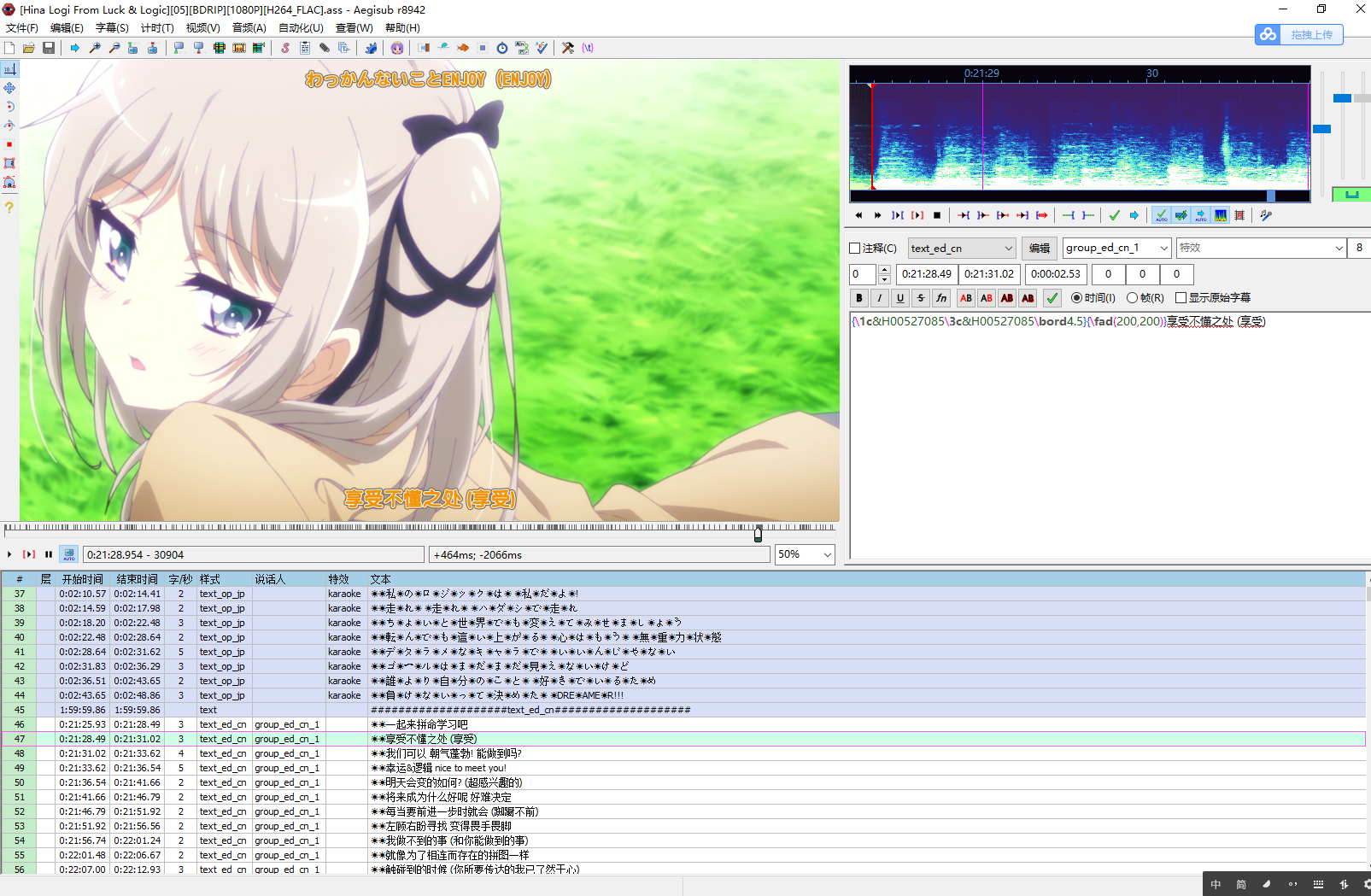1371x896 pixels.
Task: Click the yellow question mark help icon
Action: [9, 208]
